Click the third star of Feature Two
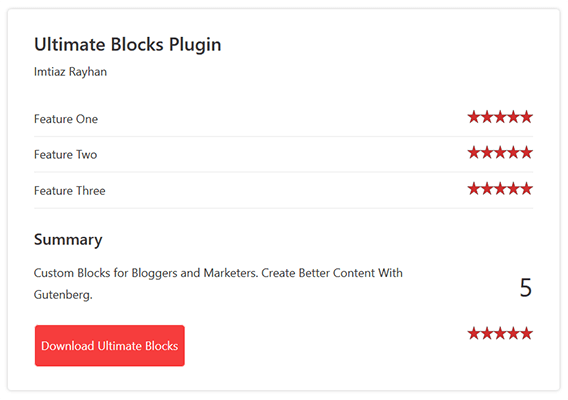Viewport: 568px width, 400px height. click(500, 153)
